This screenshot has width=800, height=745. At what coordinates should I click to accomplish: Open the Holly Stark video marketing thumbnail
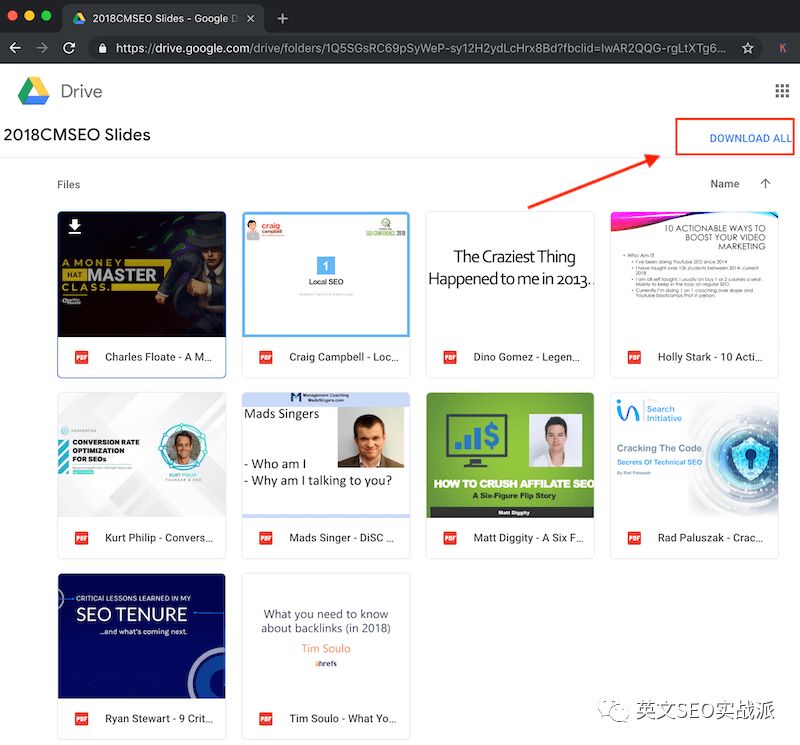pyautogui.click(x=694, y=275)
